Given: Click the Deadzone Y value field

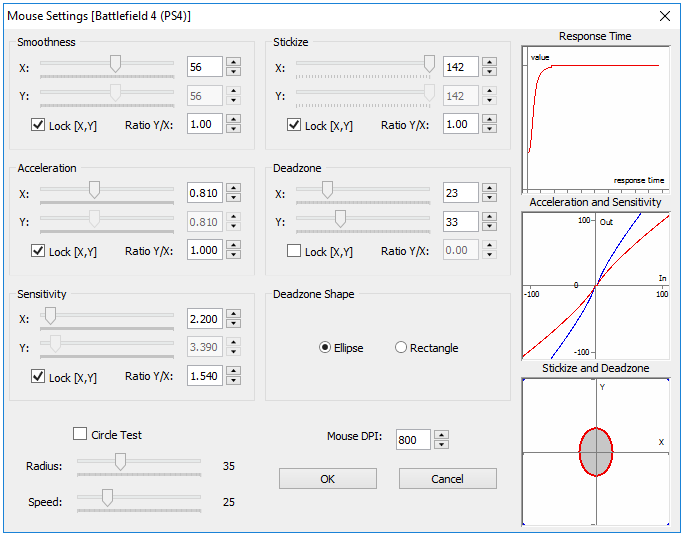Looking at the screenshot, I should (x=461, y=222).
